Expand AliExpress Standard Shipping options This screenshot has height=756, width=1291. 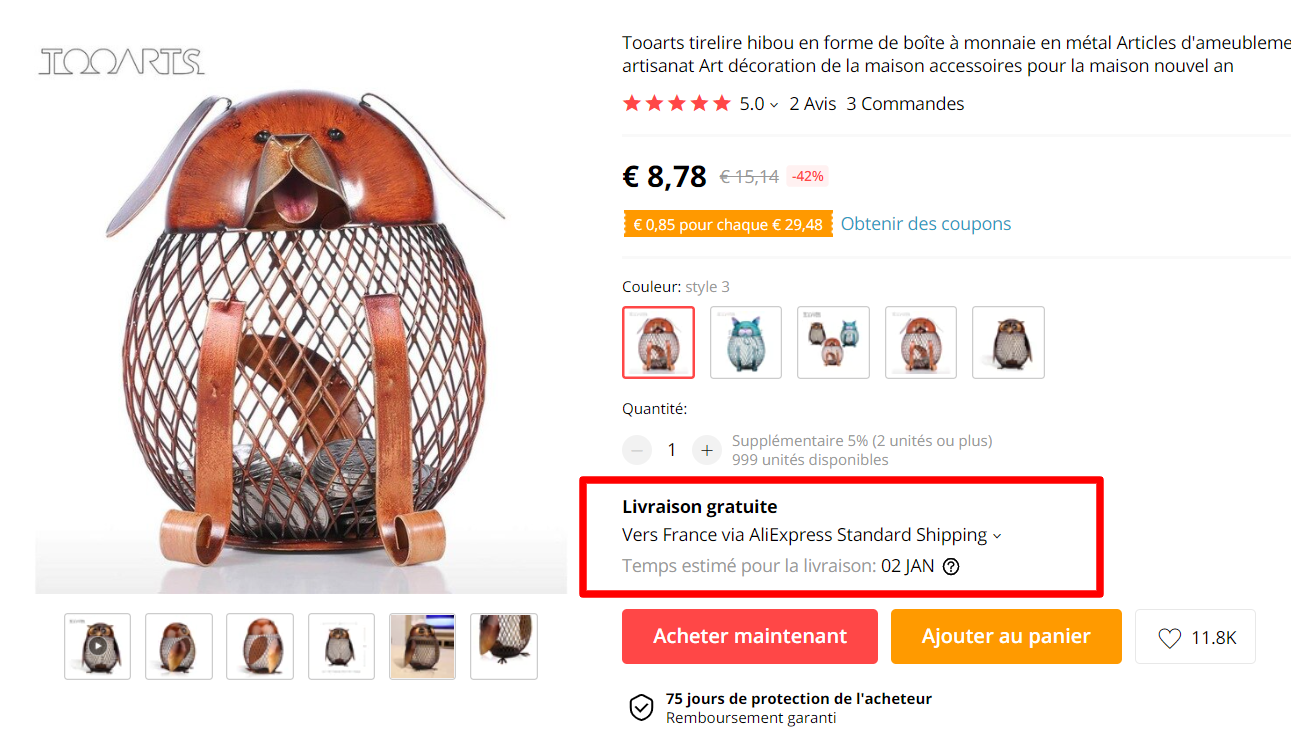click(x=996, y=536)
